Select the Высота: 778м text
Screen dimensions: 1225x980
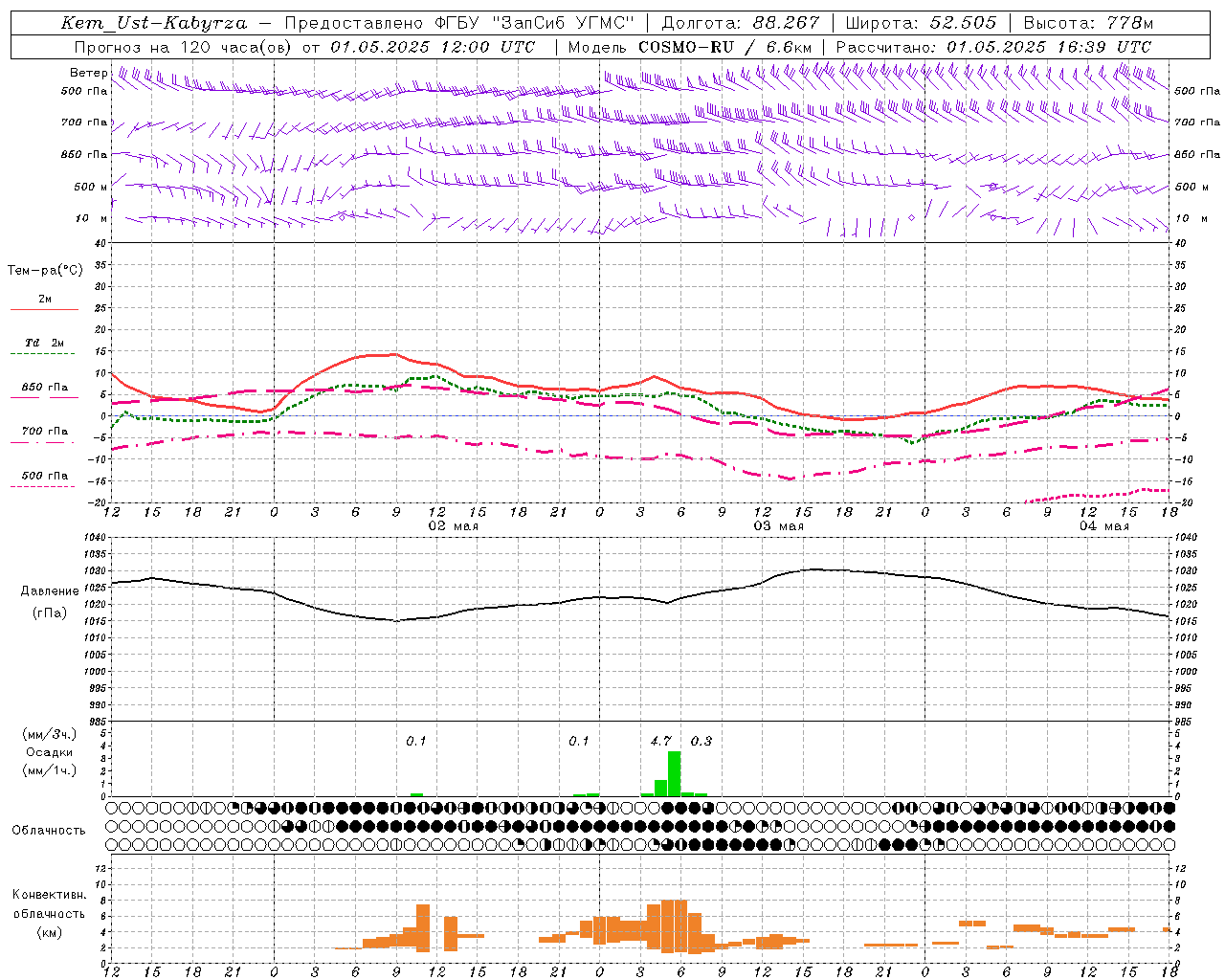[1088, 23]
